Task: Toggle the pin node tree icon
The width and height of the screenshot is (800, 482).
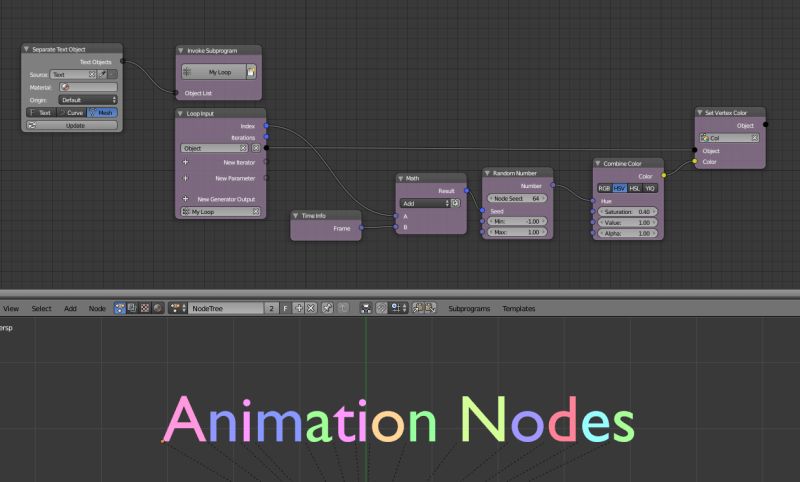Action: [328, 308]
